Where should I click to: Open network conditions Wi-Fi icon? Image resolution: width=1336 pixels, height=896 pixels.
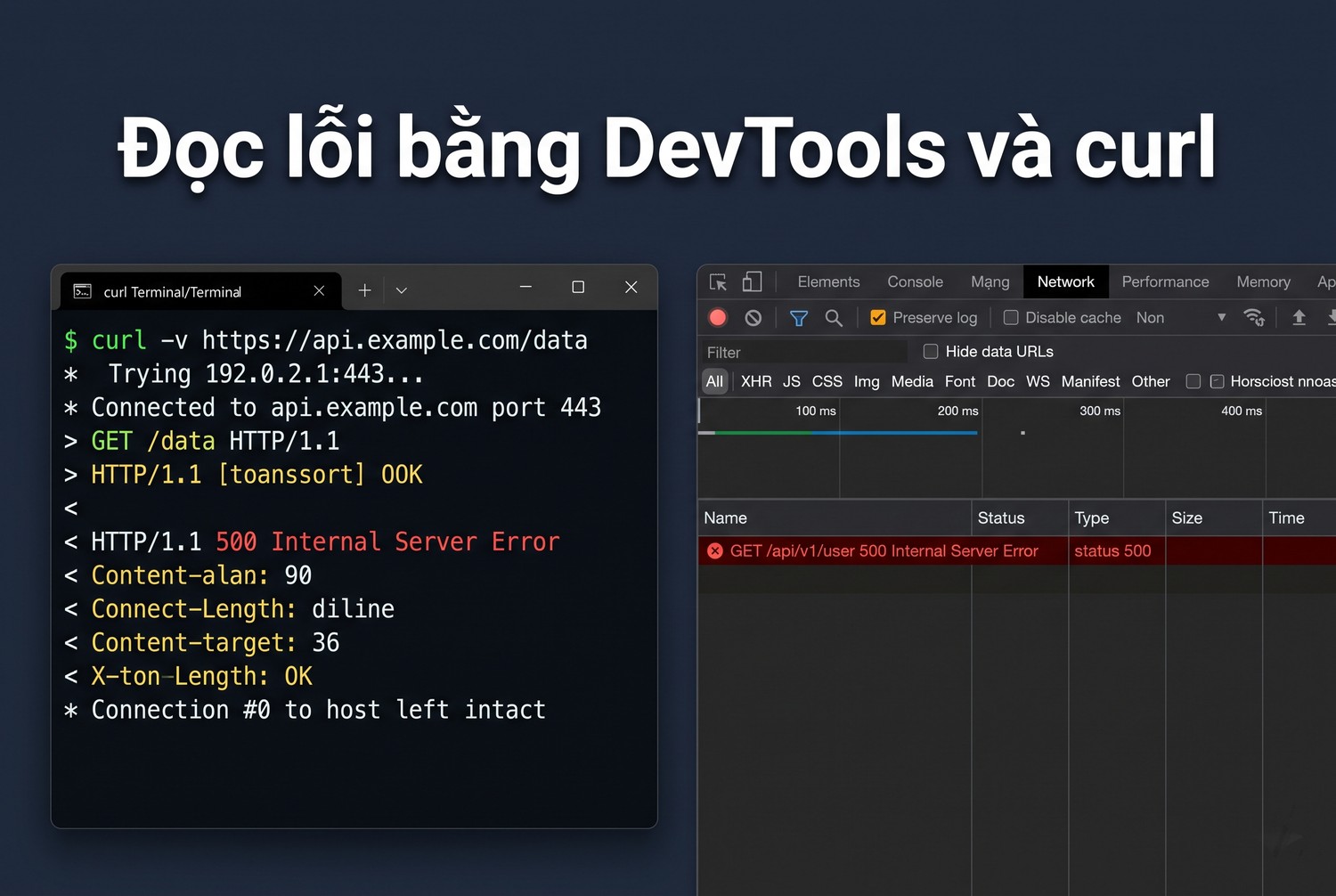1254,317
